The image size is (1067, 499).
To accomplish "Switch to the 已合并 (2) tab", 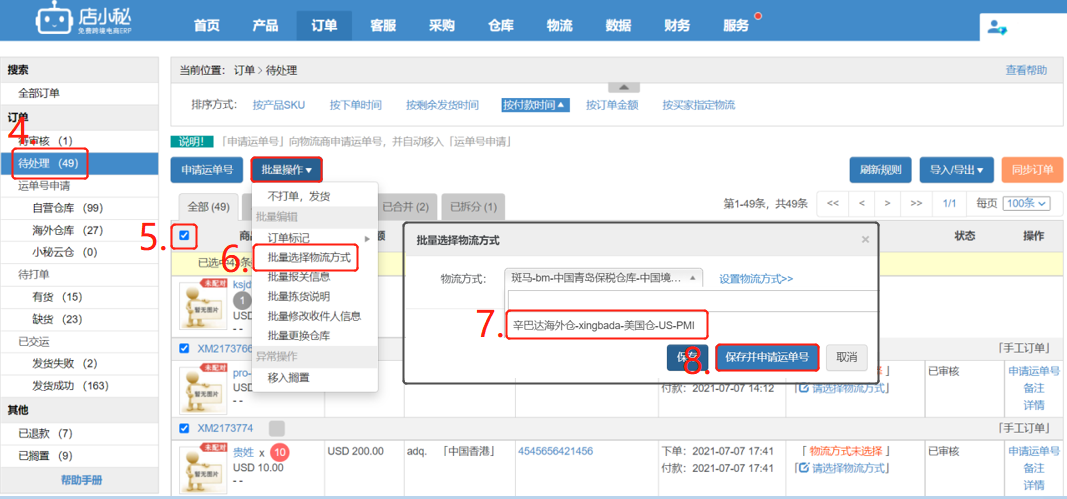I will [x=406, y=206].
